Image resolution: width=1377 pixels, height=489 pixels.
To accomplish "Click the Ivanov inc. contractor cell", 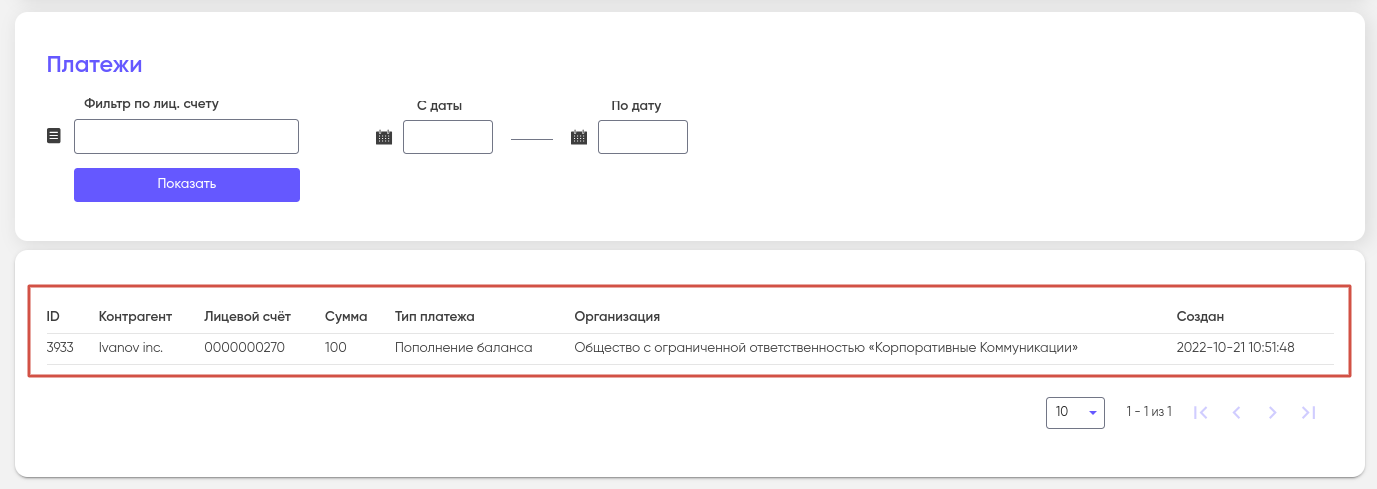I will [130, 348].
